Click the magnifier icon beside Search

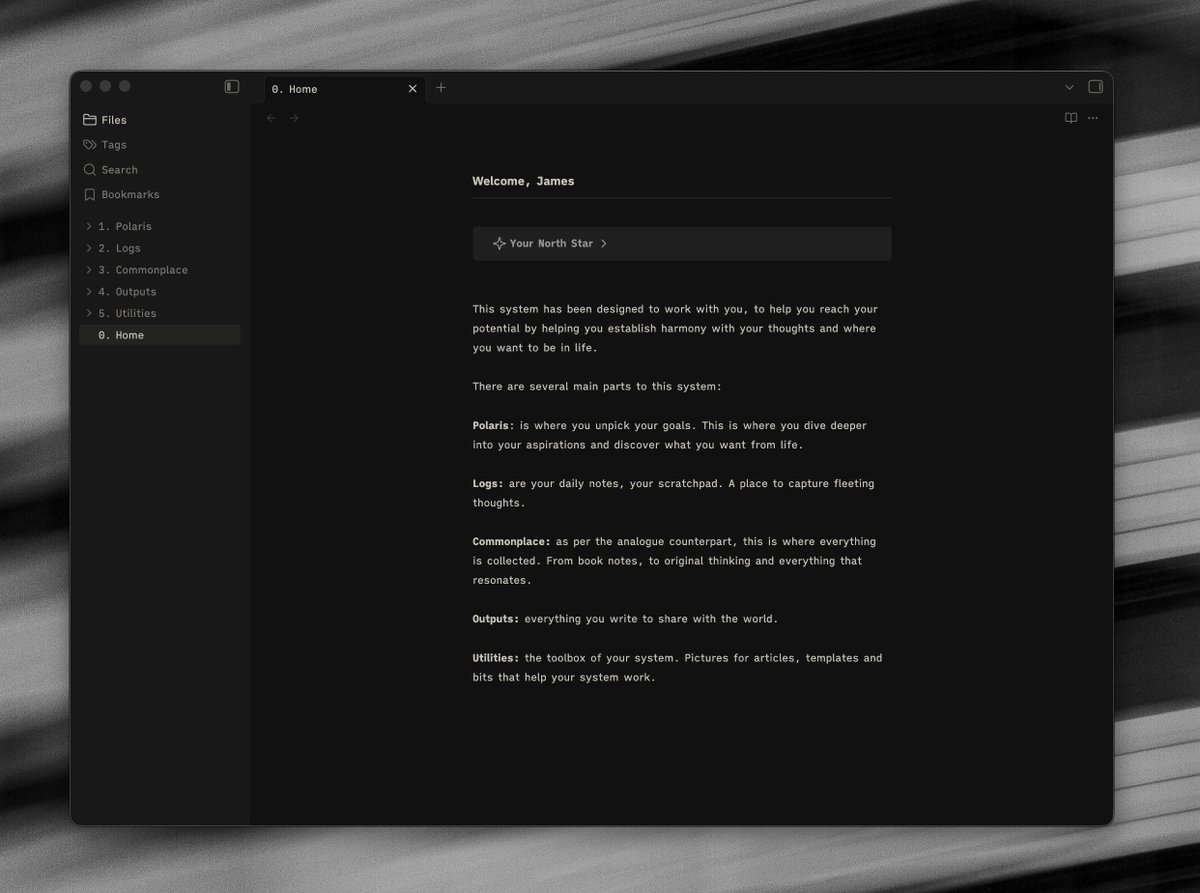90,170
